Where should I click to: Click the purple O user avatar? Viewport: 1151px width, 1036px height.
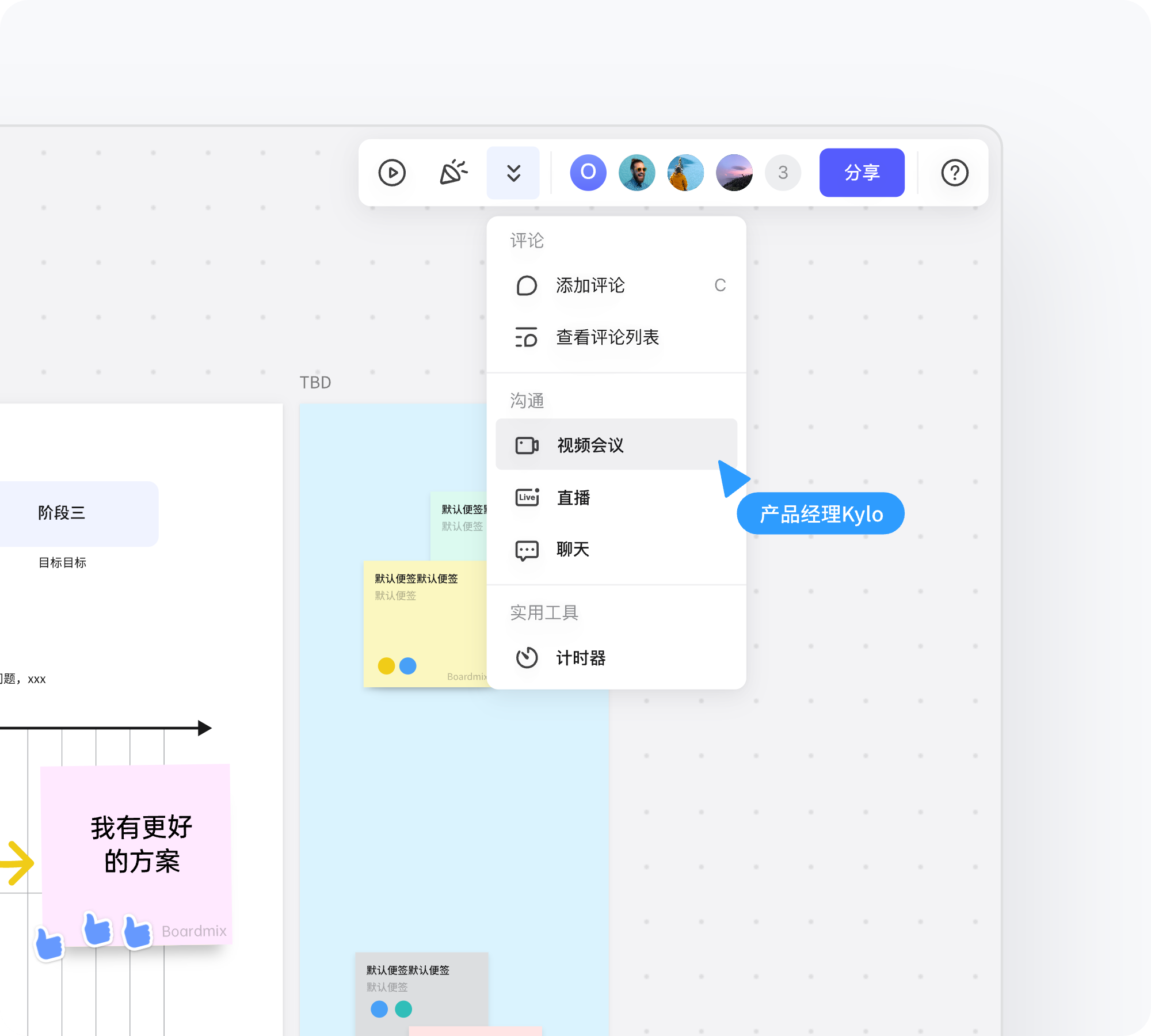click(x=588, y=173)
